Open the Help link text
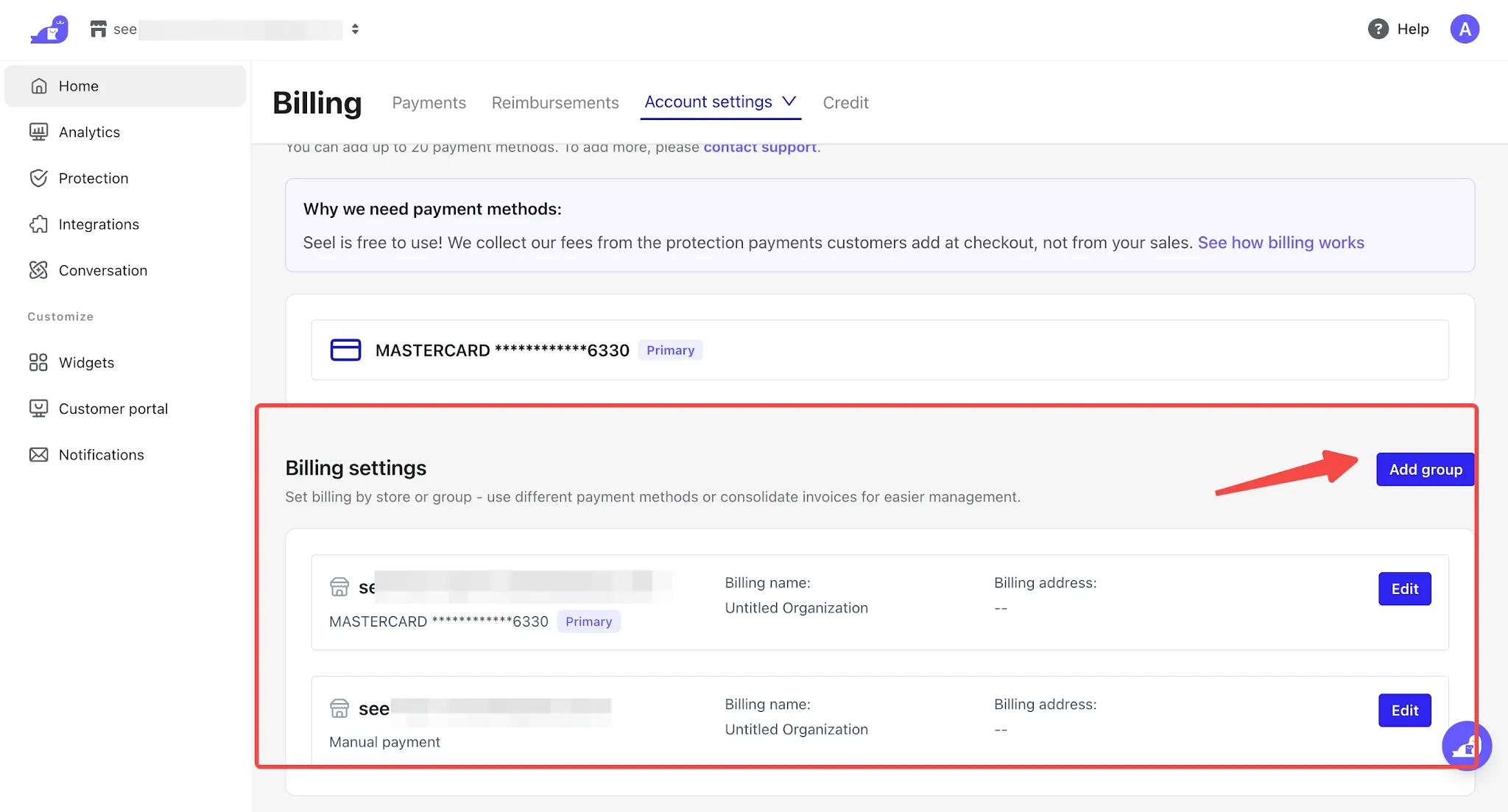The width and height of the screenshot is (1508, 812). point(1412,29)
